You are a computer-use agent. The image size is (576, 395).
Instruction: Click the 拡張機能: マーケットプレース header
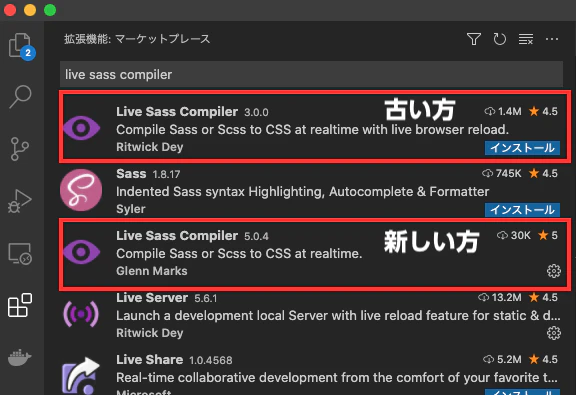[x=137, y=39]
